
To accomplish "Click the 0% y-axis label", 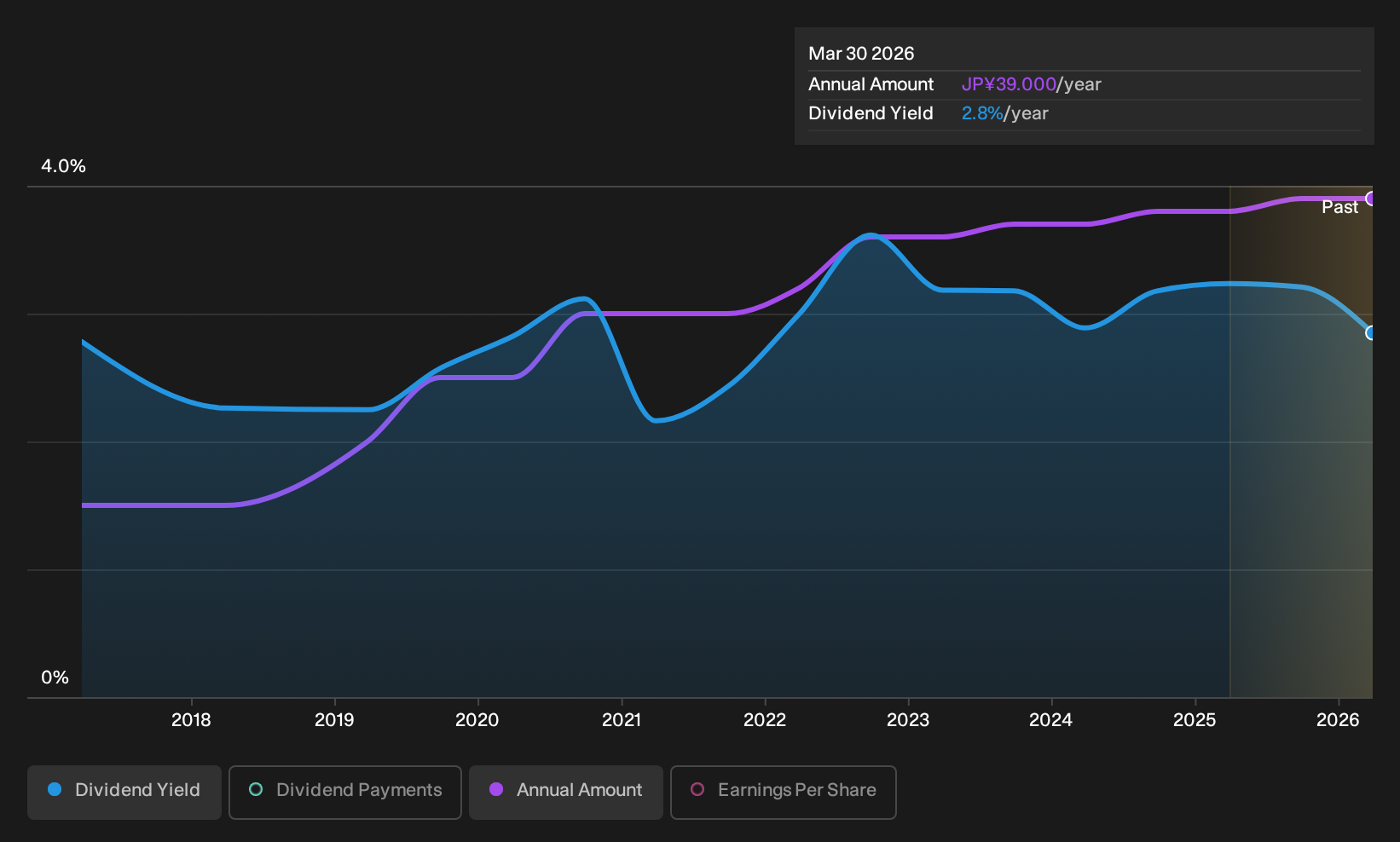I will (x=55, y=678).
